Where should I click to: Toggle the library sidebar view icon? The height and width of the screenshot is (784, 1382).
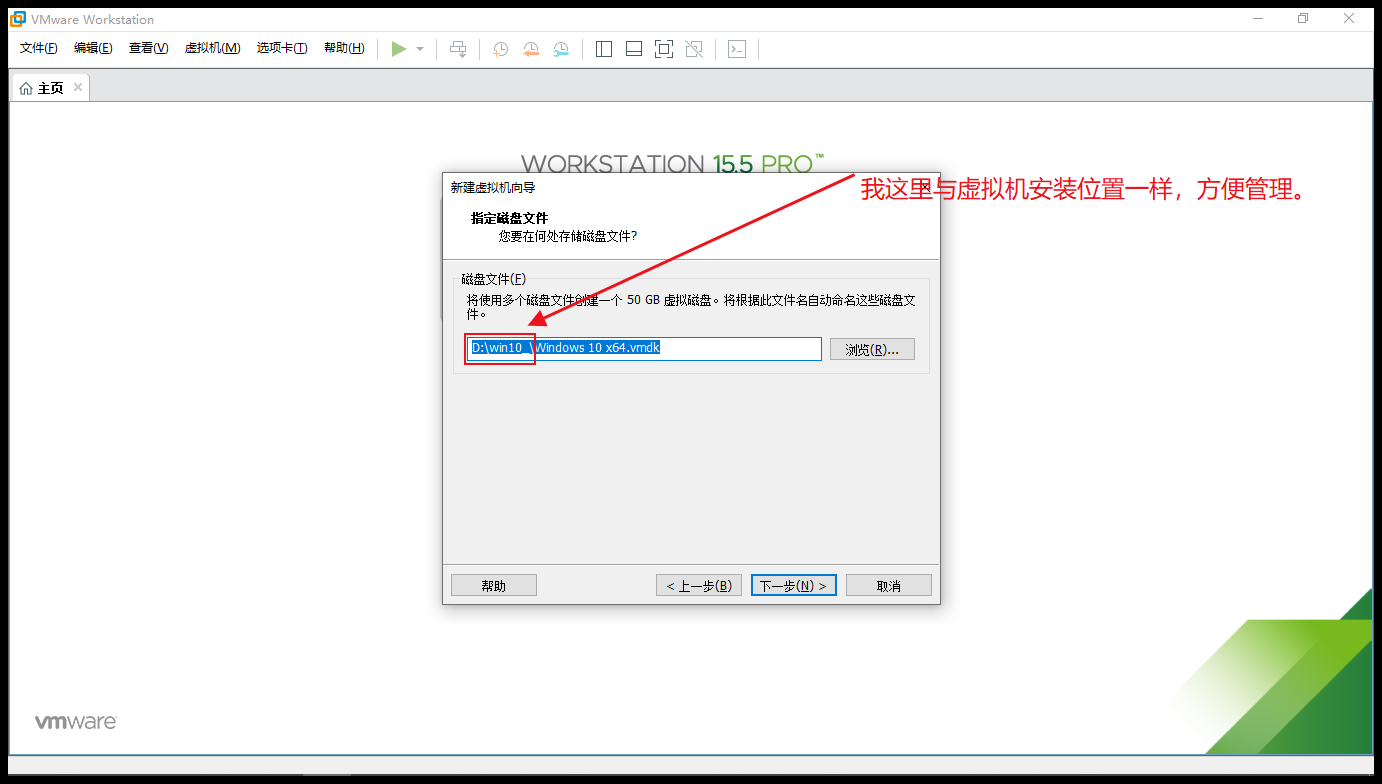pos(604,49)
